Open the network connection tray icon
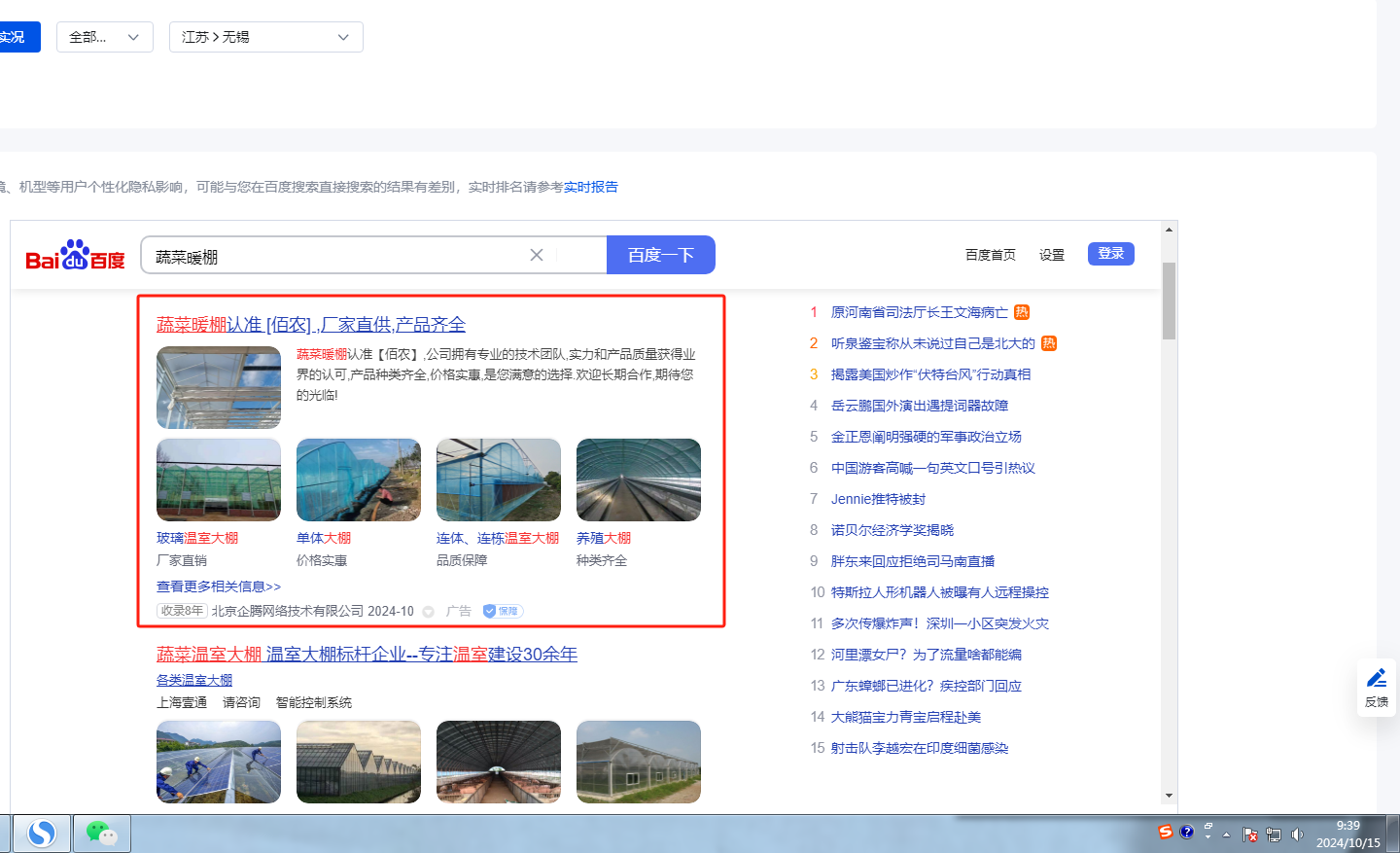 click(x=1274, y=835)
